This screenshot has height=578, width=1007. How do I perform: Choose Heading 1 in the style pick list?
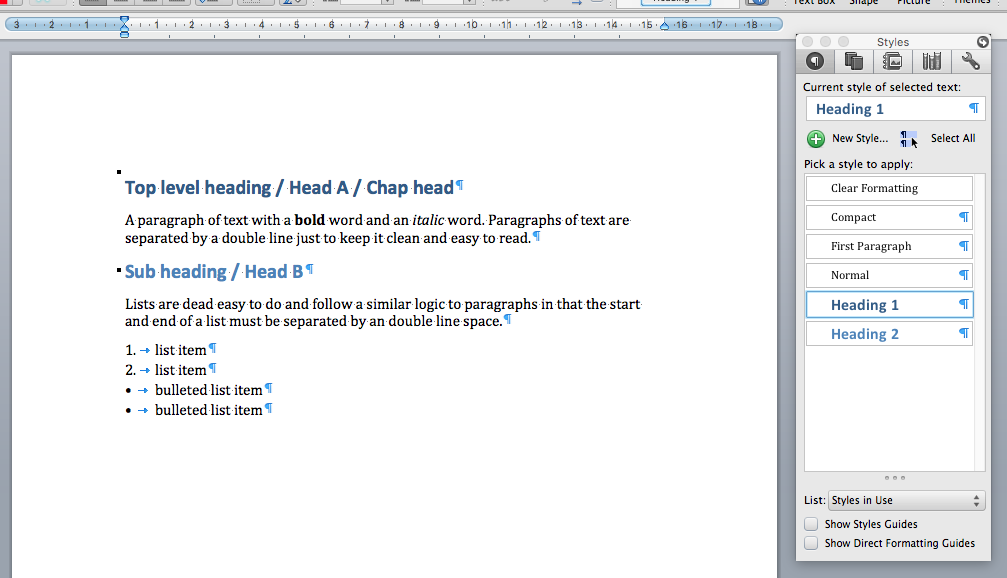889,304
